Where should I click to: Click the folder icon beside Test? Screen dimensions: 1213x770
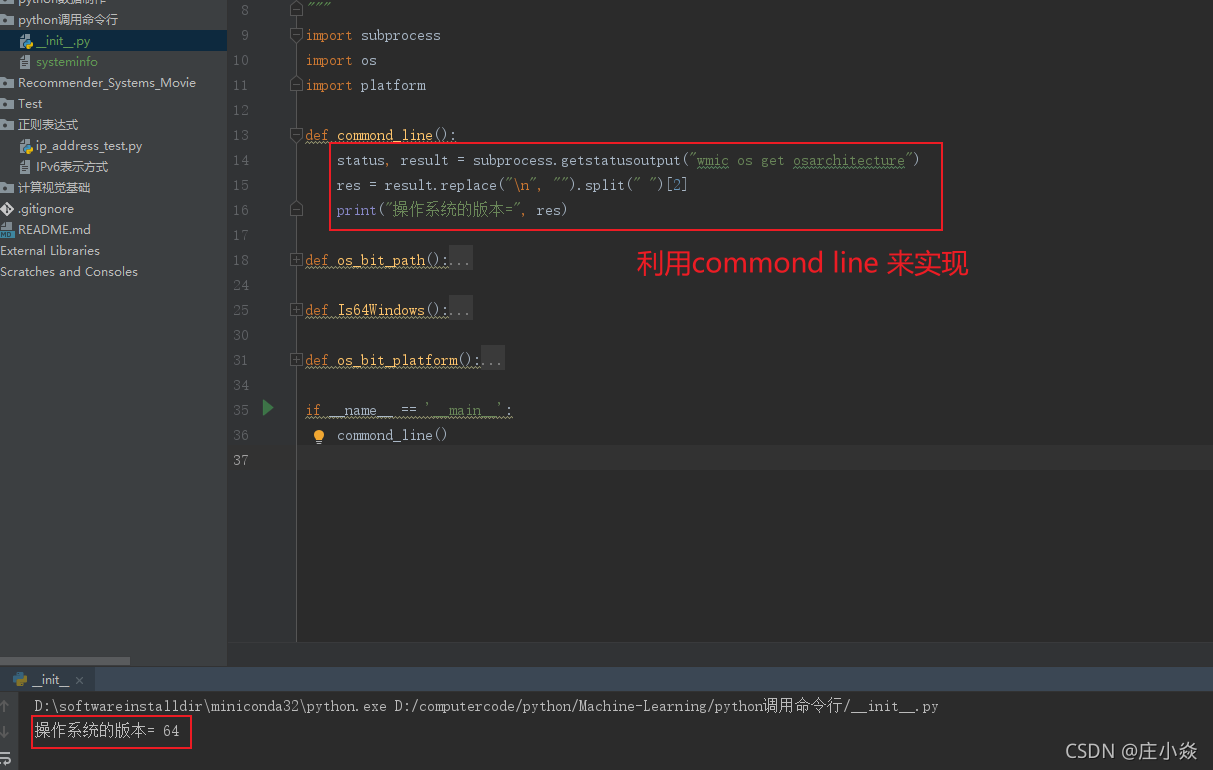coord(7,104)
